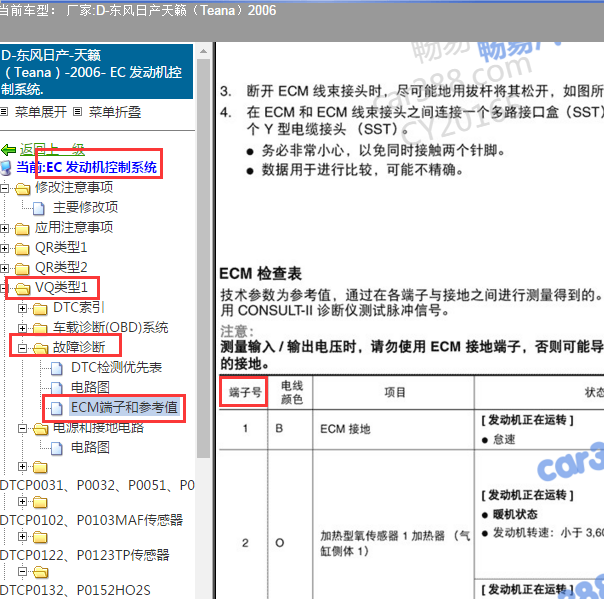Collapse the node above DTCP0132、P0152HO2S

[22, 571]
